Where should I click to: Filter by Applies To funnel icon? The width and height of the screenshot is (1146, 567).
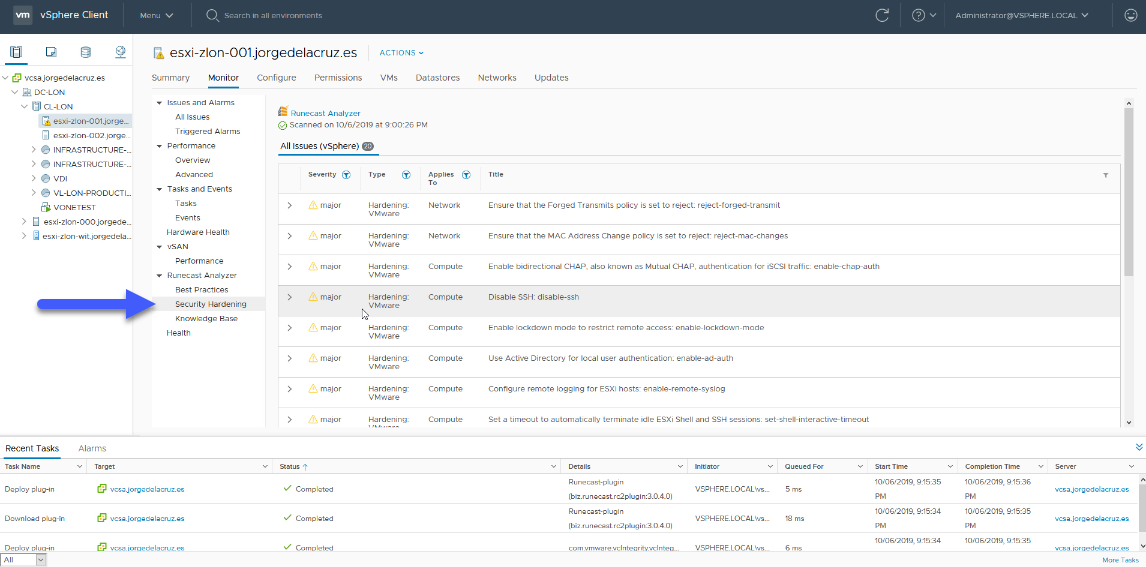click(466, 175)
